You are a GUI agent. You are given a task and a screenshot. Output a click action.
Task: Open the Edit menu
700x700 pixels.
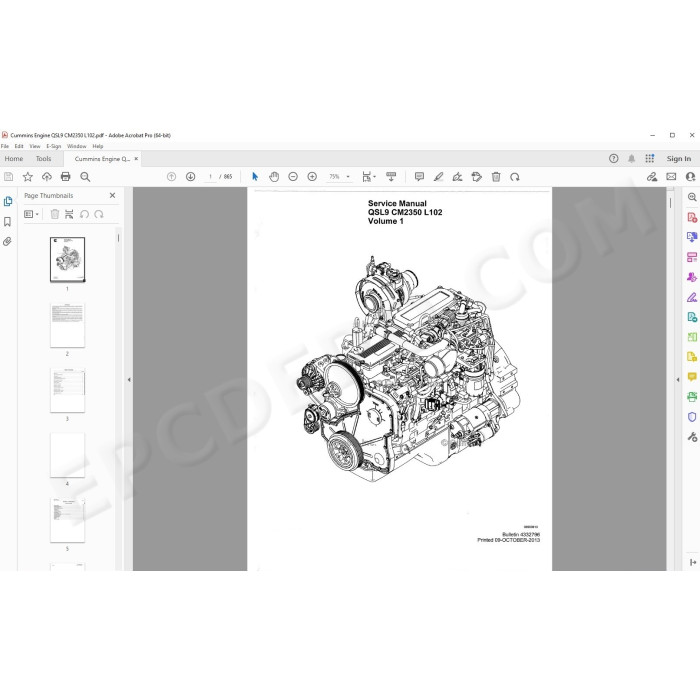coord(19,146)
